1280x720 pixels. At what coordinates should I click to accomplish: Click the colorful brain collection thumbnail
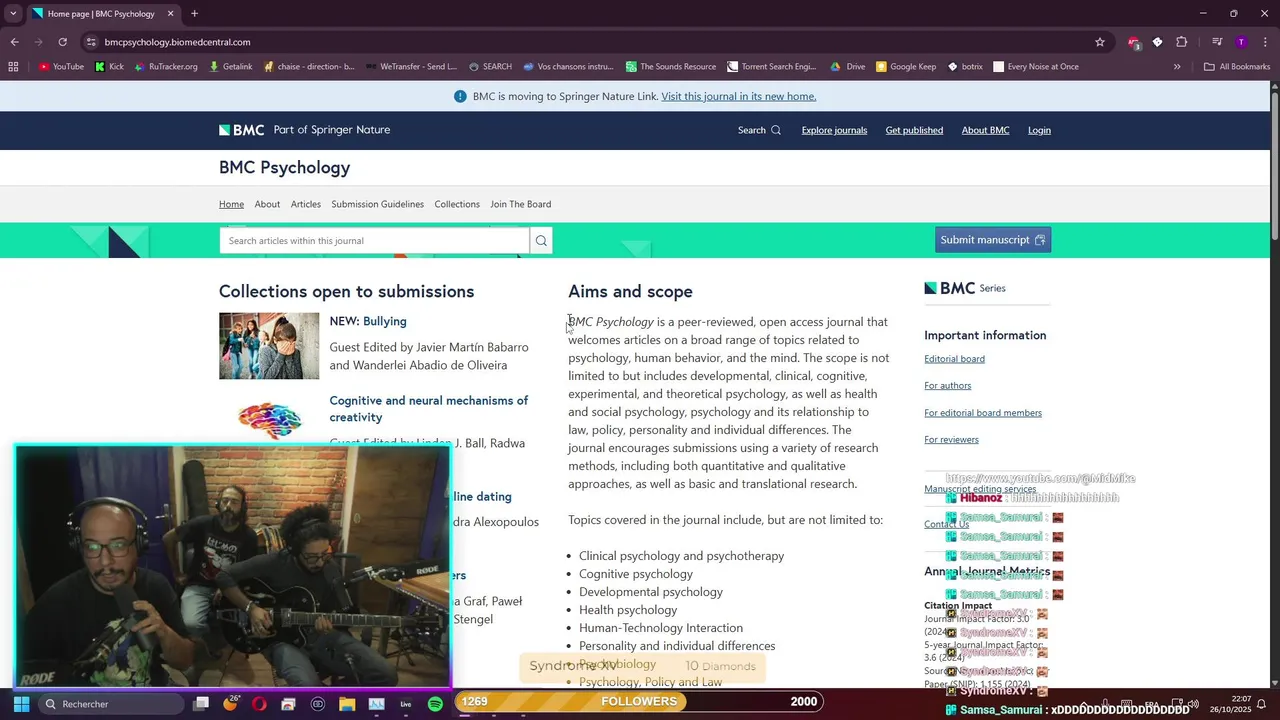269,419
